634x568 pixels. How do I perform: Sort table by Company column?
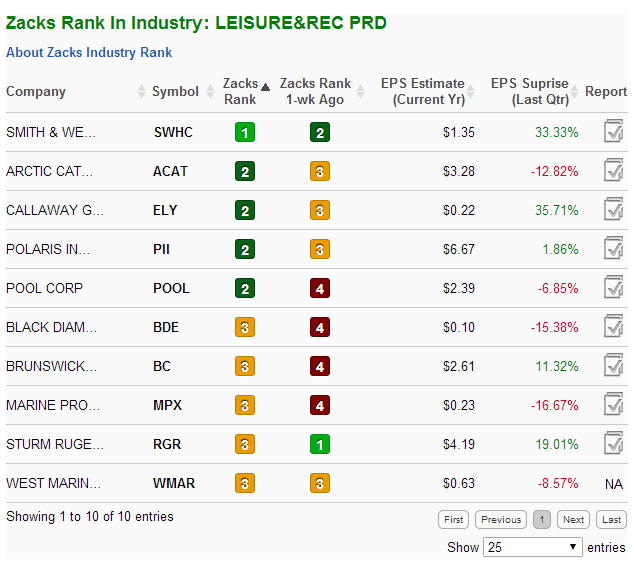pos(36,92)
